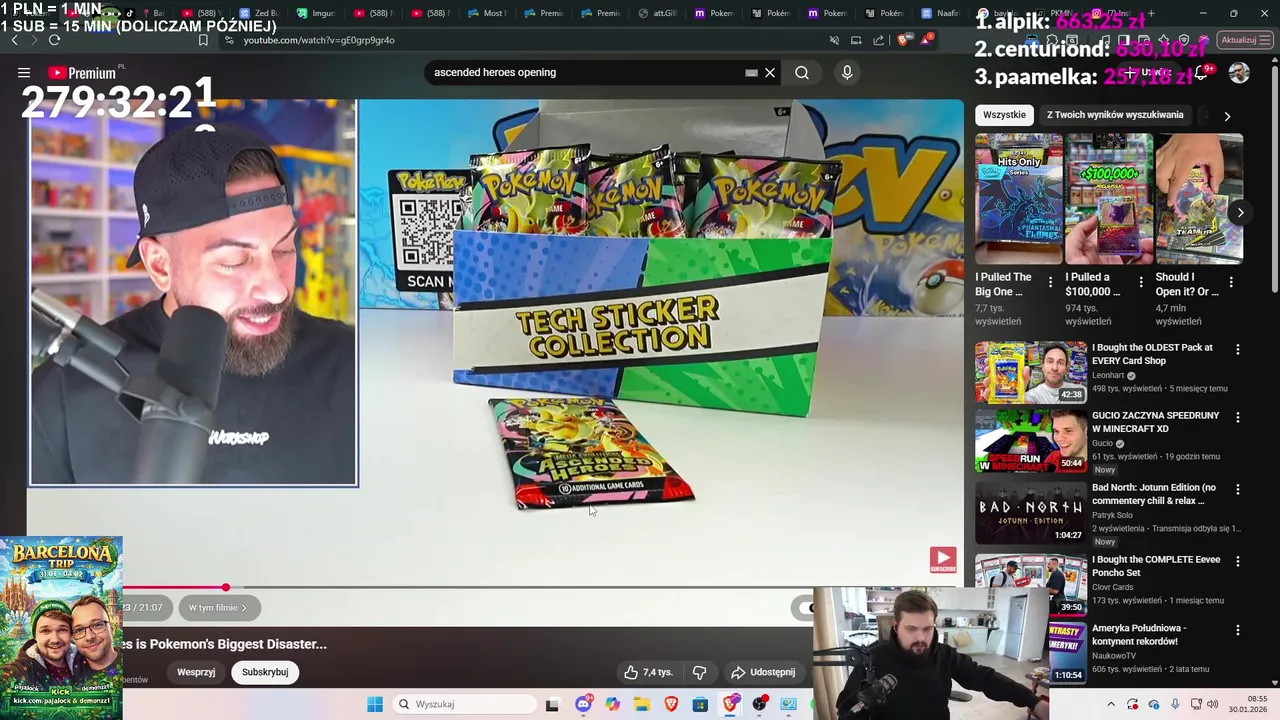1280x720 pixels.
Task: Open the YouTube notifications bell
Action: coord(1202,73)
